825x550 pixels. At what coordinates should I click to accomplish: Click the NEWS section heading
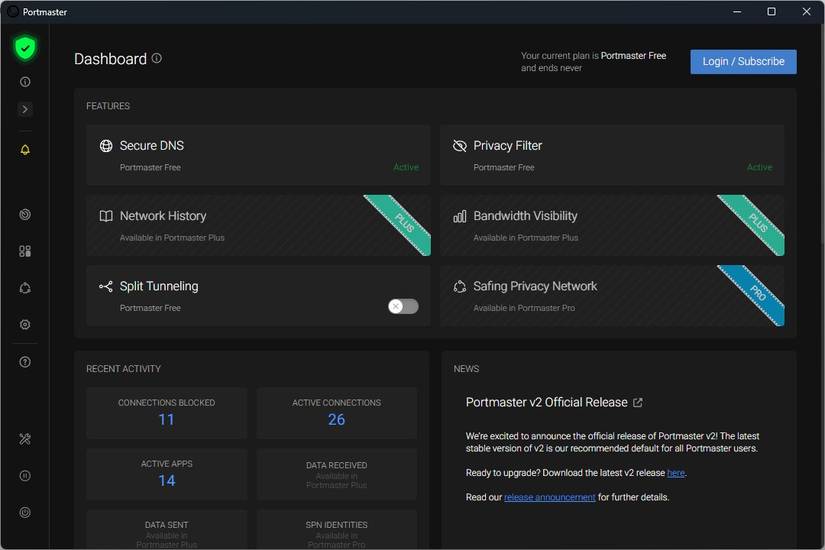tap(466, 369)
